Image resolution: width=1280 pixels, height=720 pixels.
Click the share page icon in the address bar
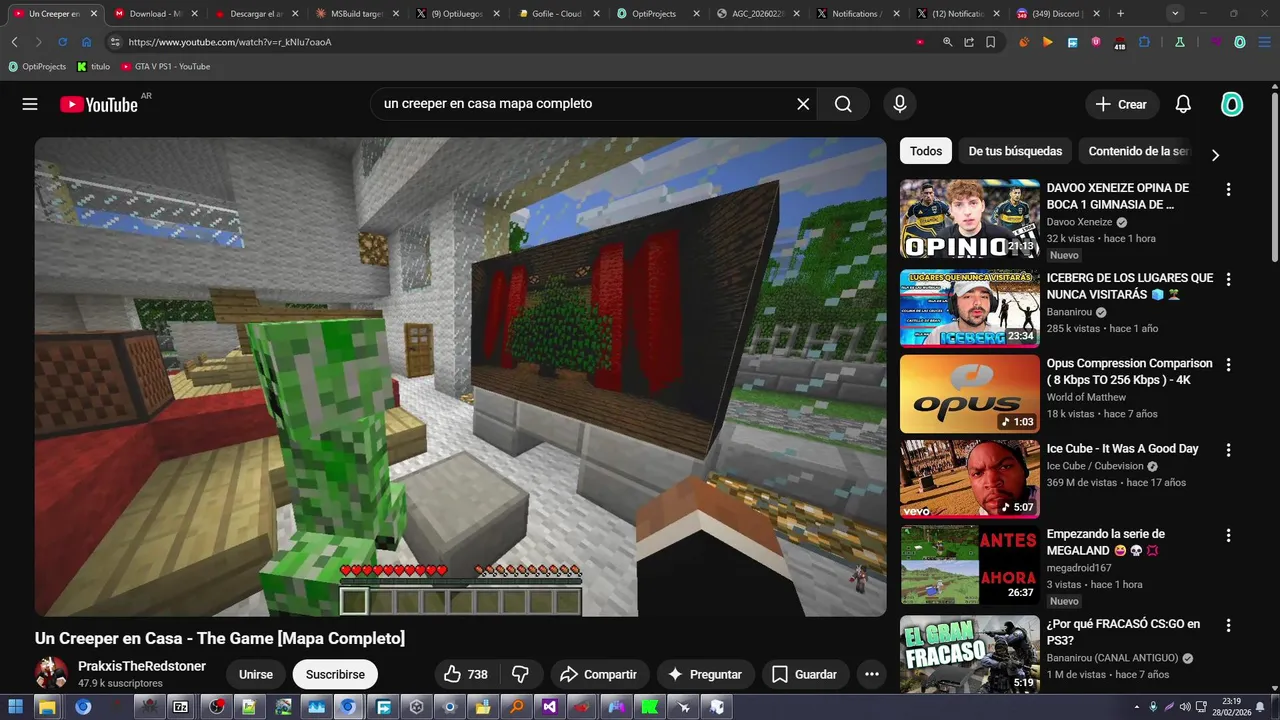pos(969,42)
